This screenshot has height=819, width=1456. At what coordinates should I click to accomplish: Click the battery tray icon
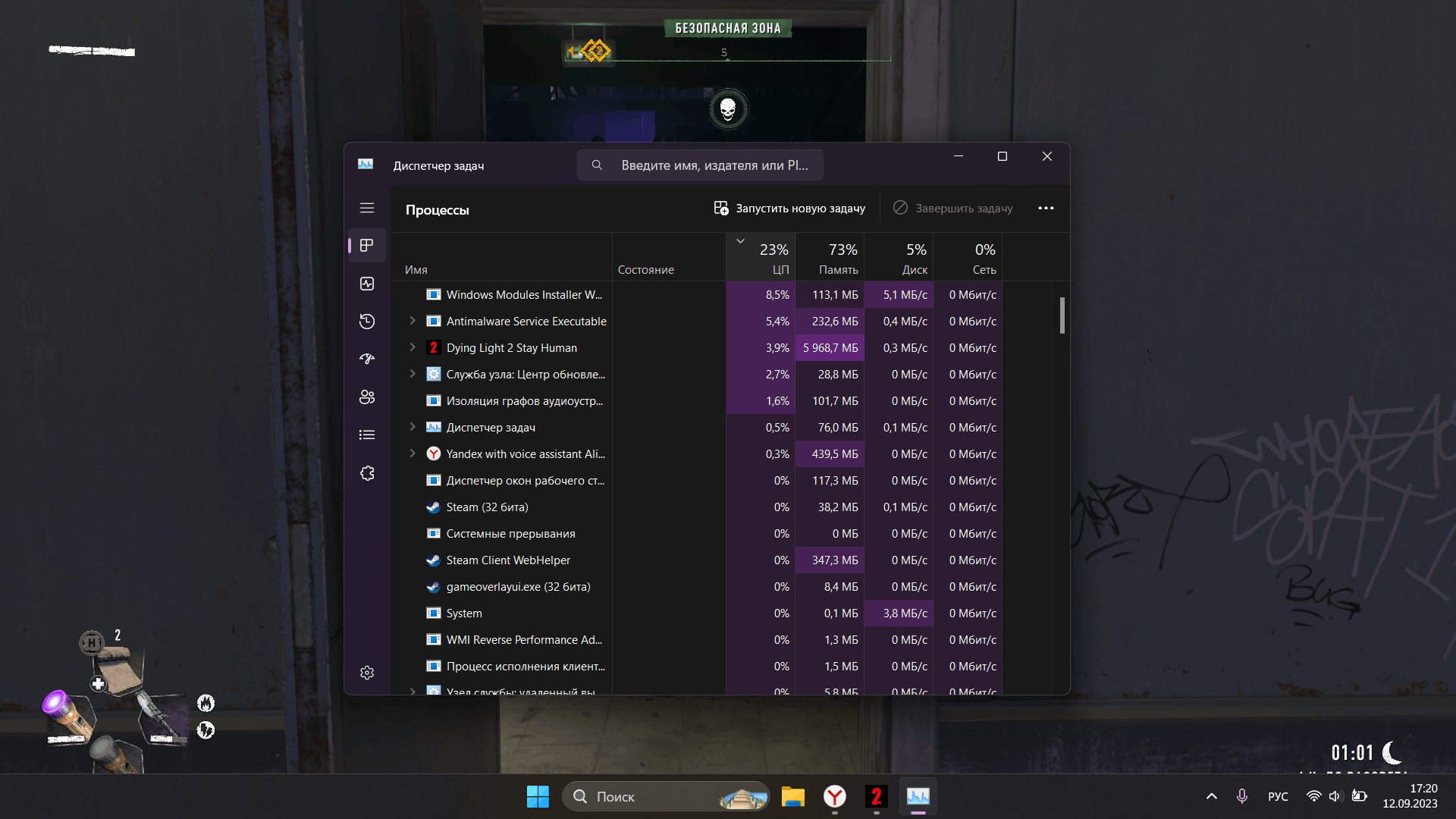[x=1359, y=796]
